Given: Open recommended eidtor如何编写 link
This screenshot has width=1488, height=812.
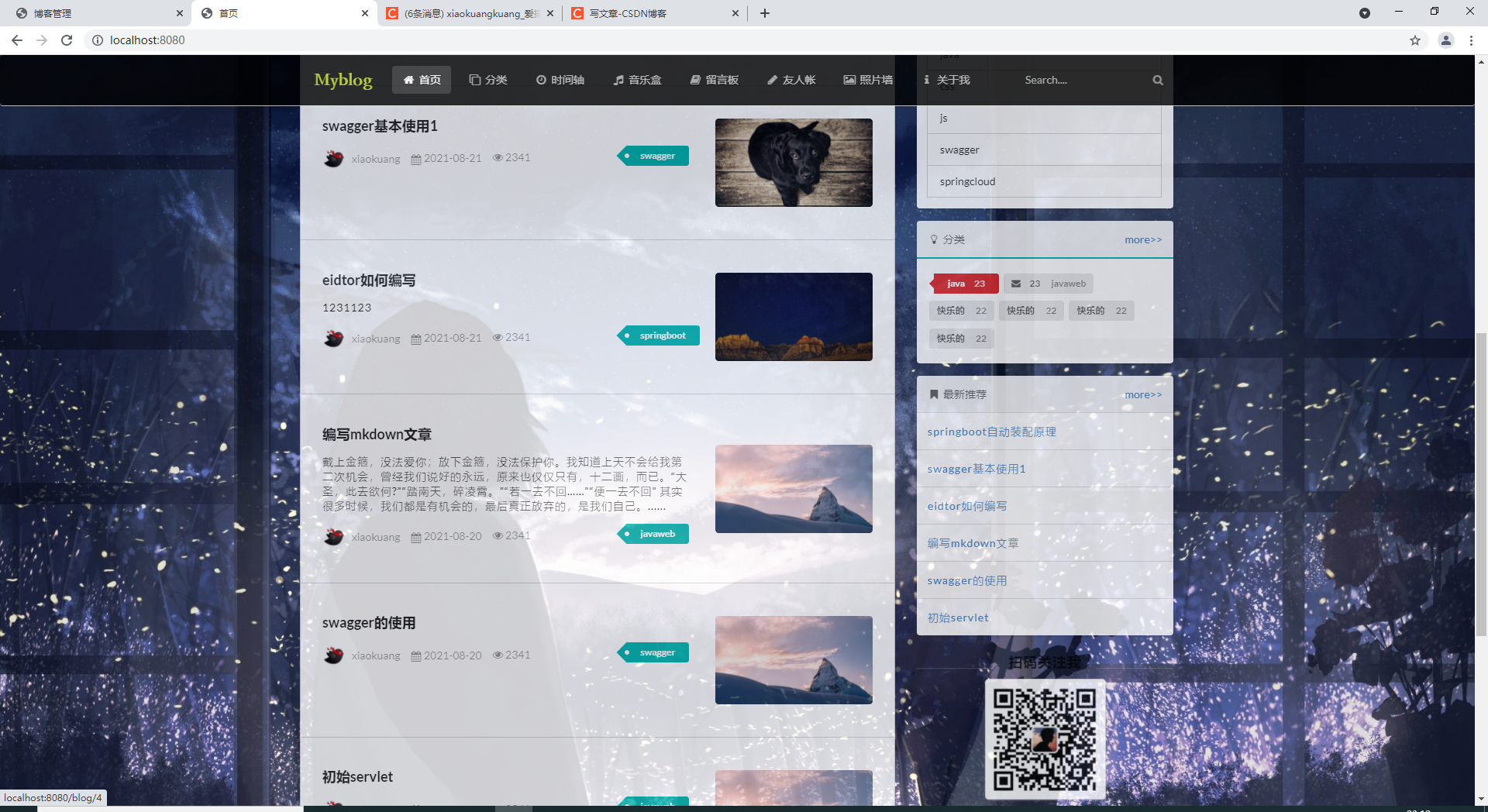Looking at the screenshot, I should [x=967, y=506].
